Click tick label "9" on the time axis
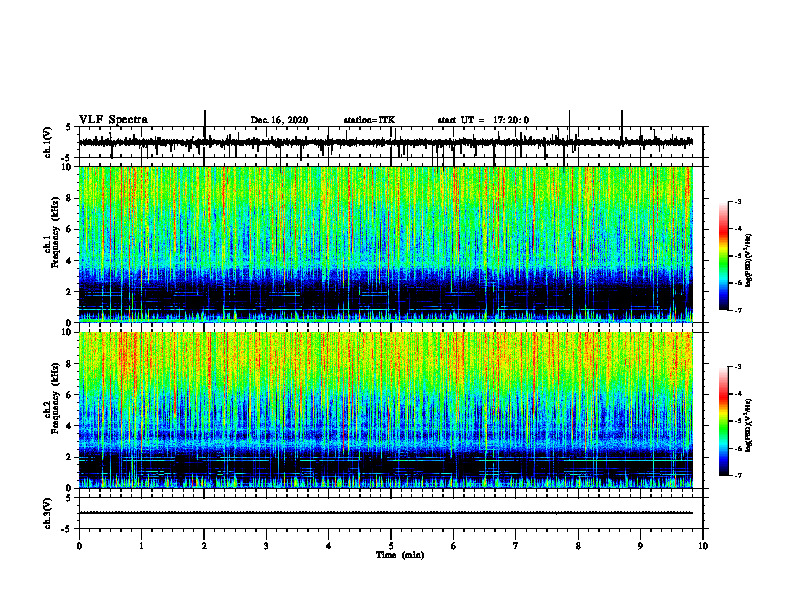The image size is (792, 612). [x=640, y=546]
